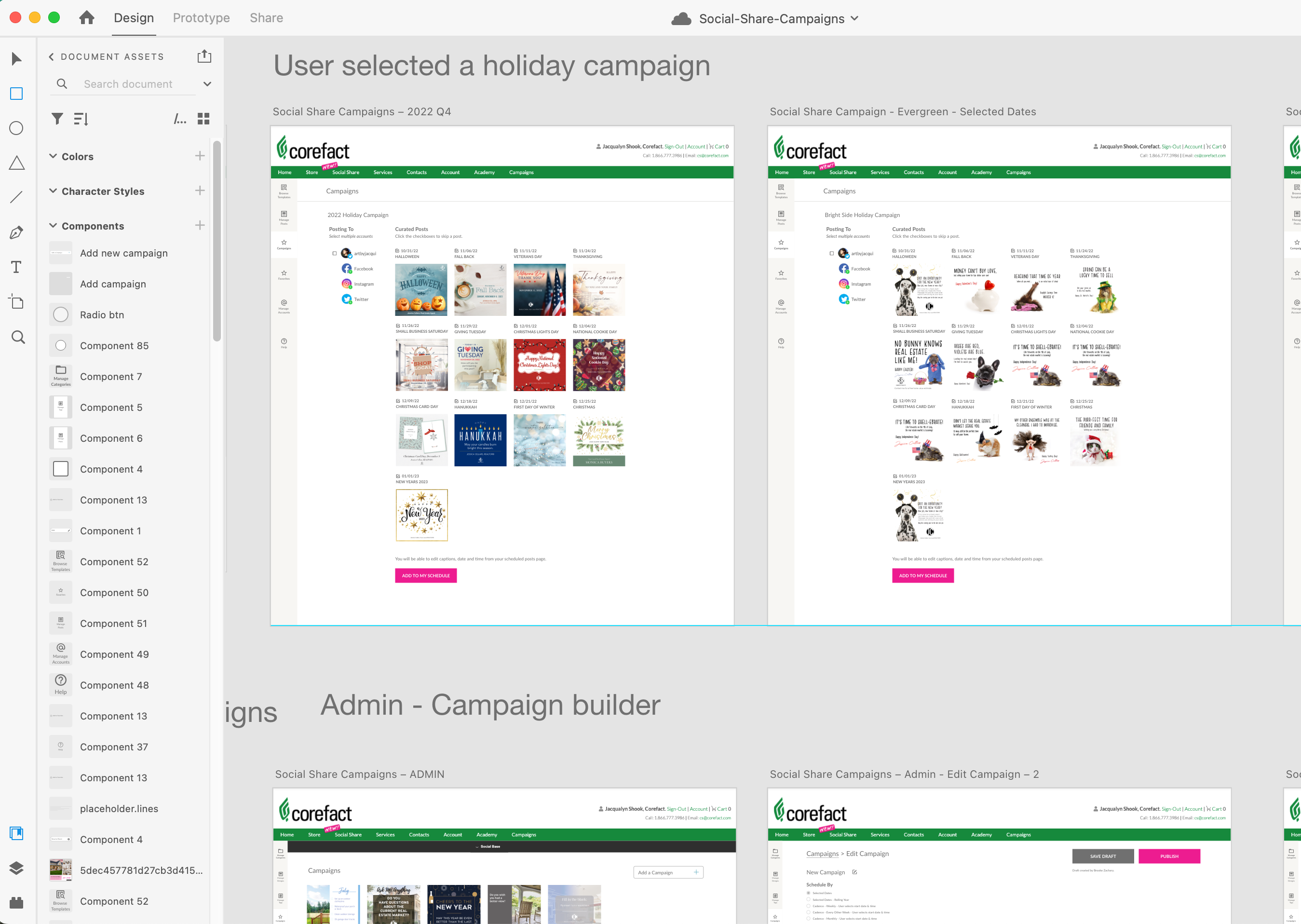This screenshot has height=924, width=1301.
Task: Select the Selected Dates radio button
Action: click(808, 893)
